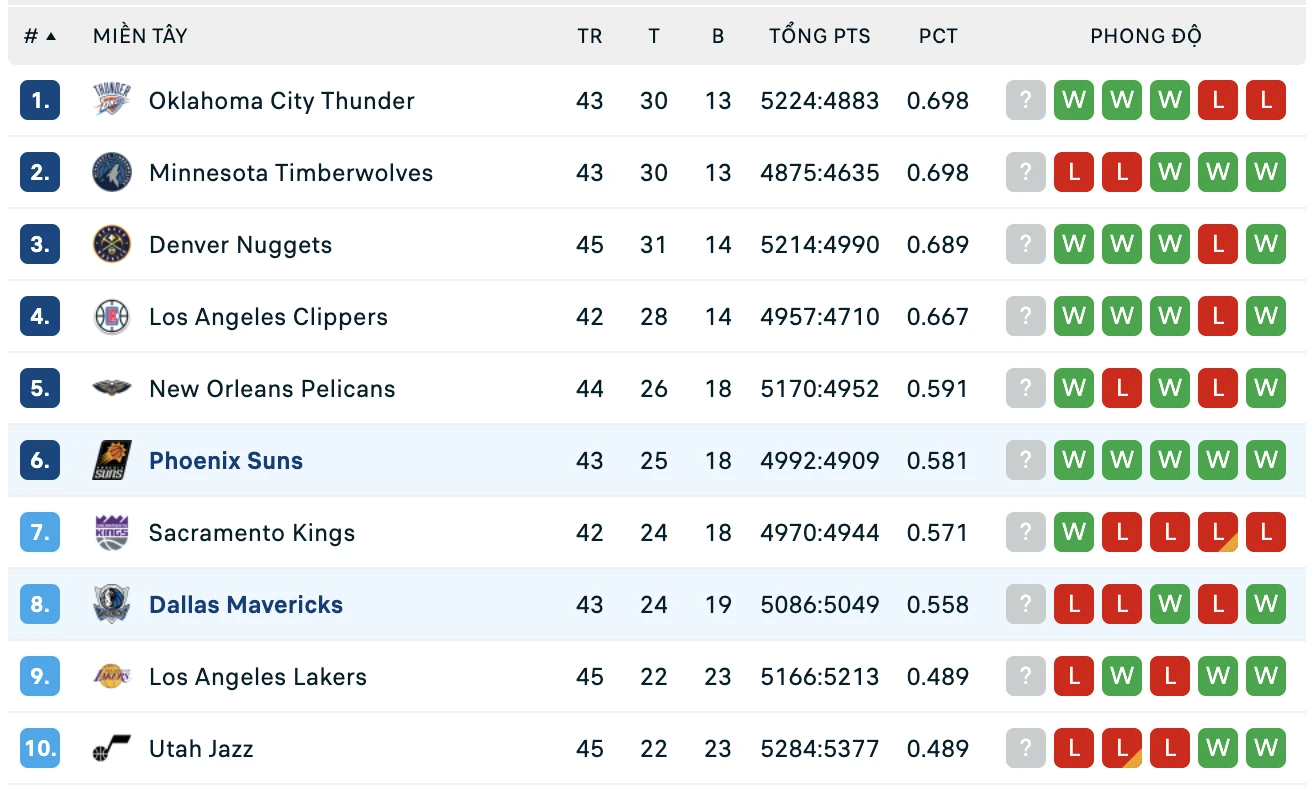Sort table by the PCT column header
The width and height of the screenshot is (1314, 790).
coord(938,36)
